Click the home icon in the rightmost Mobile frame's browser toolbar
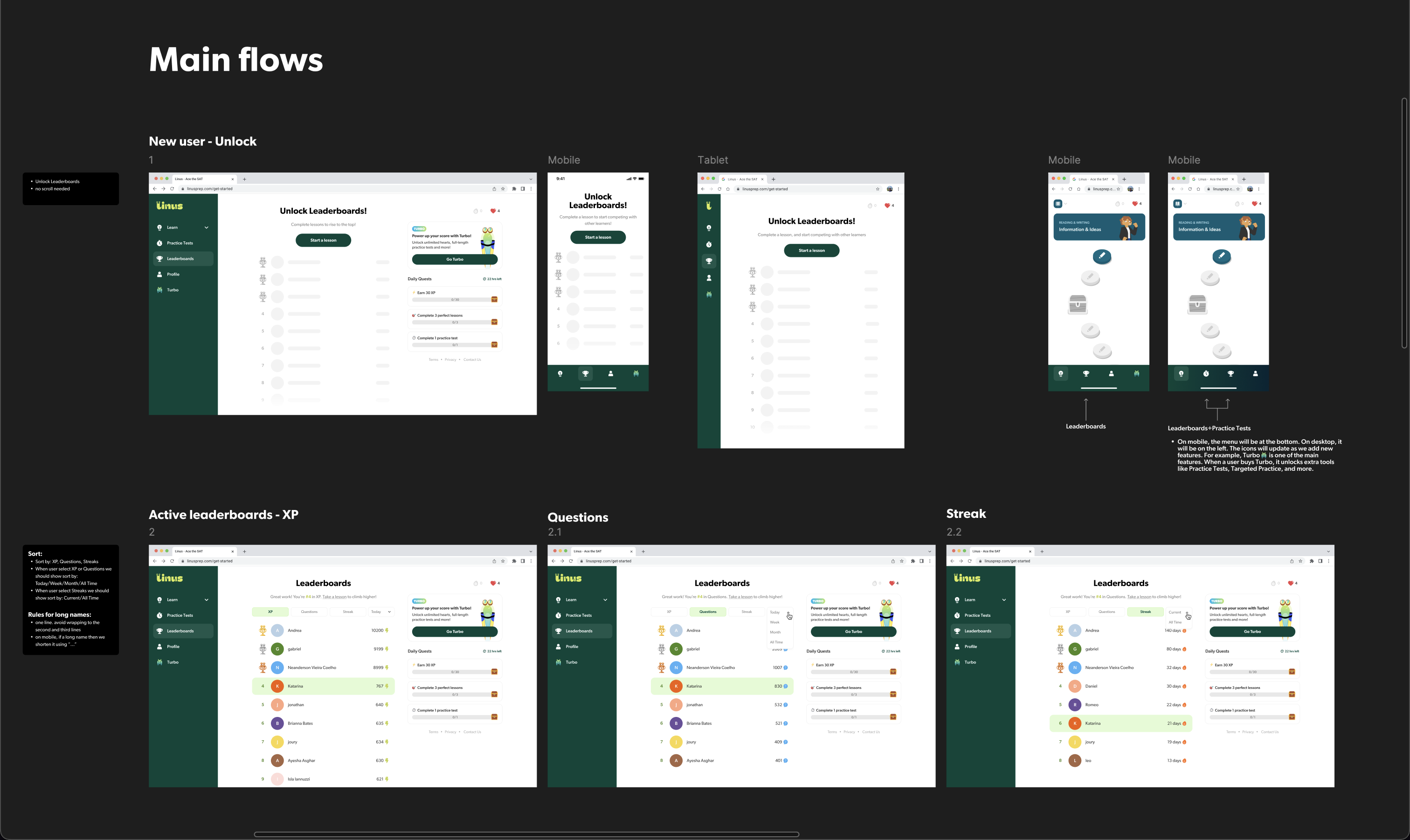The width and height of the screenshot is (1410, 840). click(1198, 189)
